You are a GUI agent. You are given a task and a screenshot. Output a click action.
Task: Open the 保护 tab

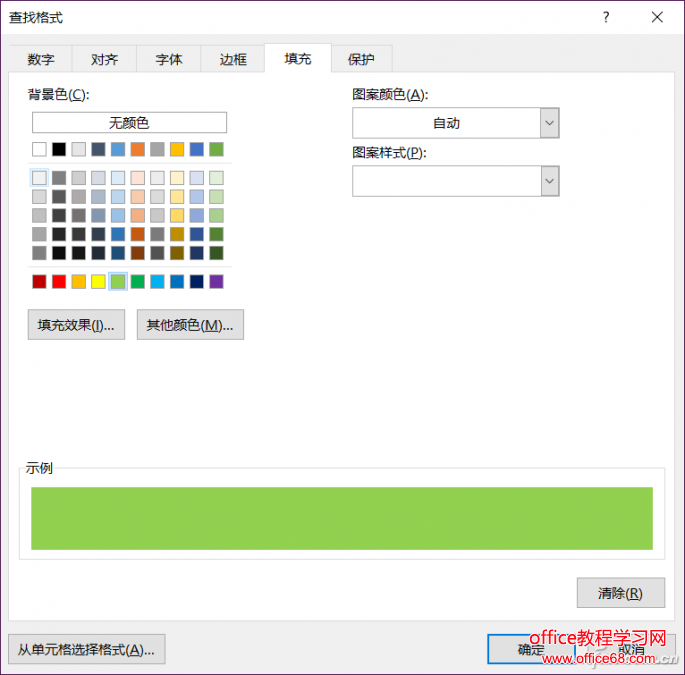(x=361, y=59)
